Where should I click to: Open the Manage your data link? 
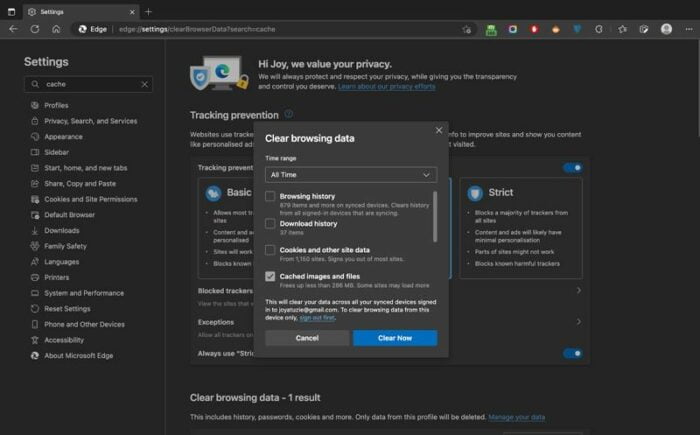pos(517,417)
